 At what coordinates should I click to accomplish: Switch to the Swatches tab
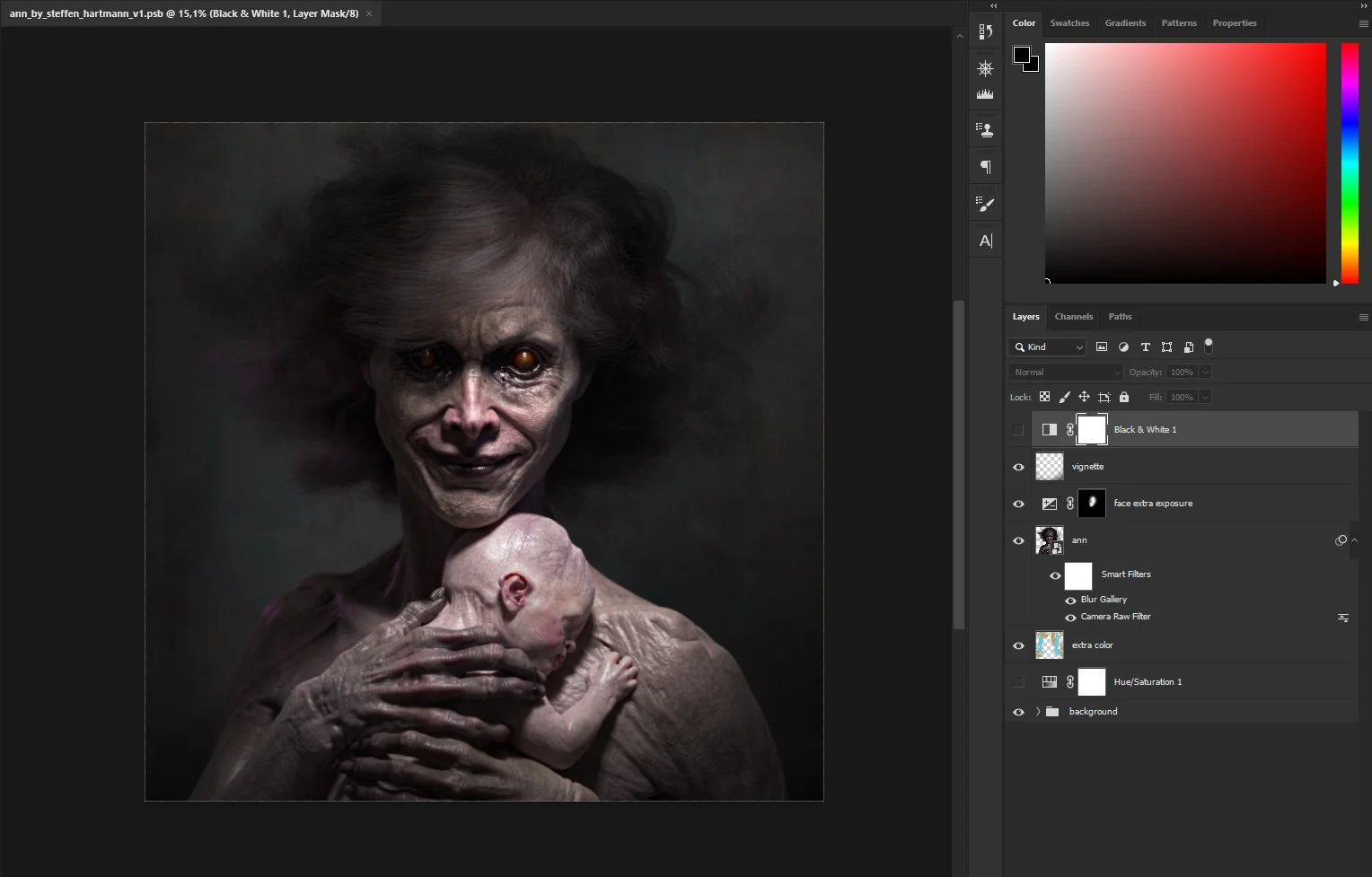1069,23
